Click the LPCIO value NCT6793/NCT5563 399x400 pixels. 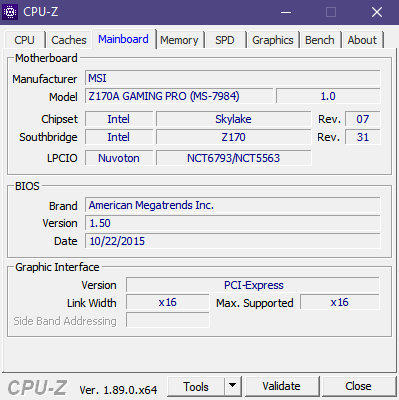point(233,158)
